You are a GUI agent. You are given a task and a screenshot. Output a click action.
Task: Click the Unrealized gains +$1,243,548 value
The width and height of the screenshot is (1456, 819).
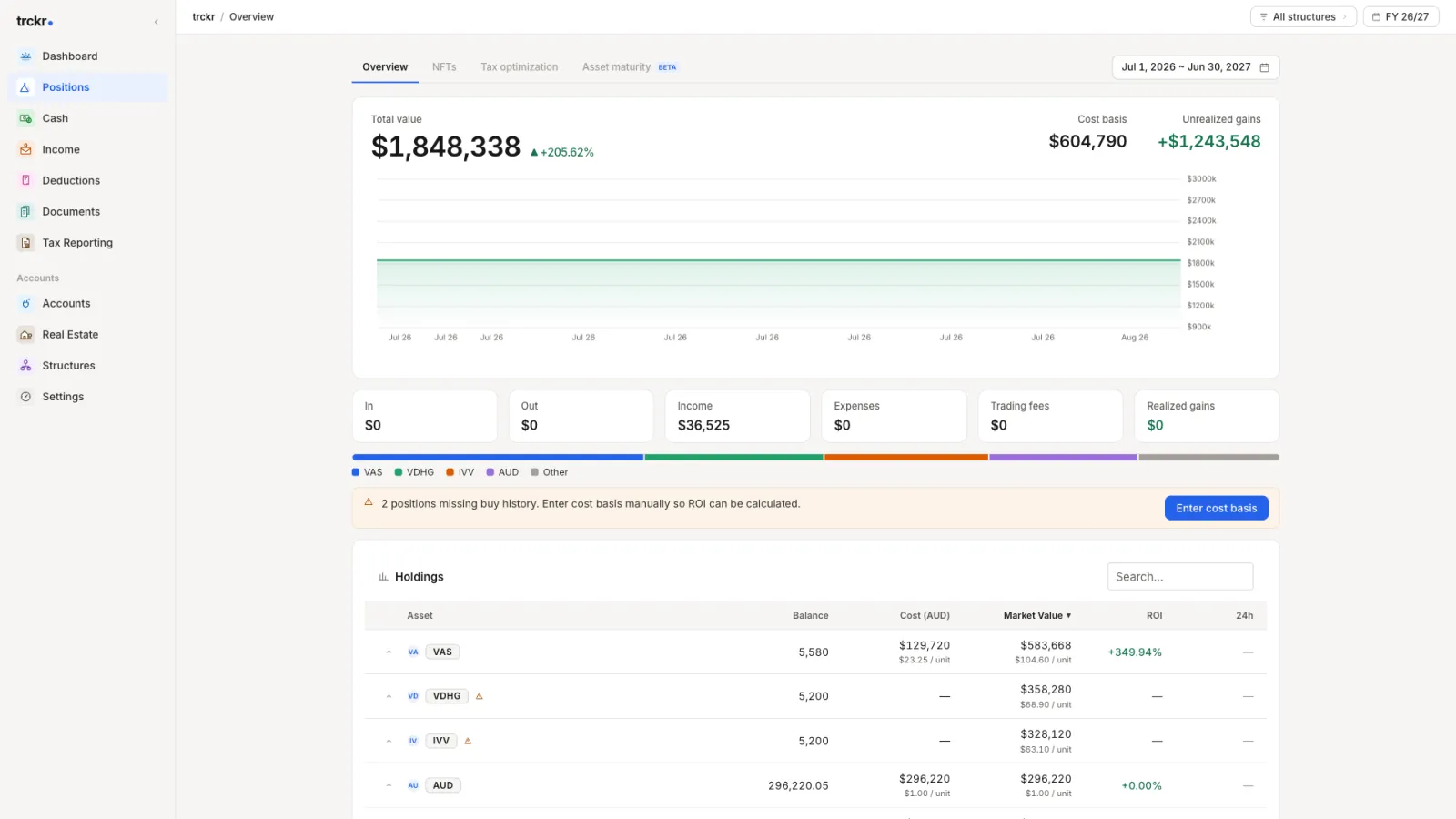coord(1208,142)
